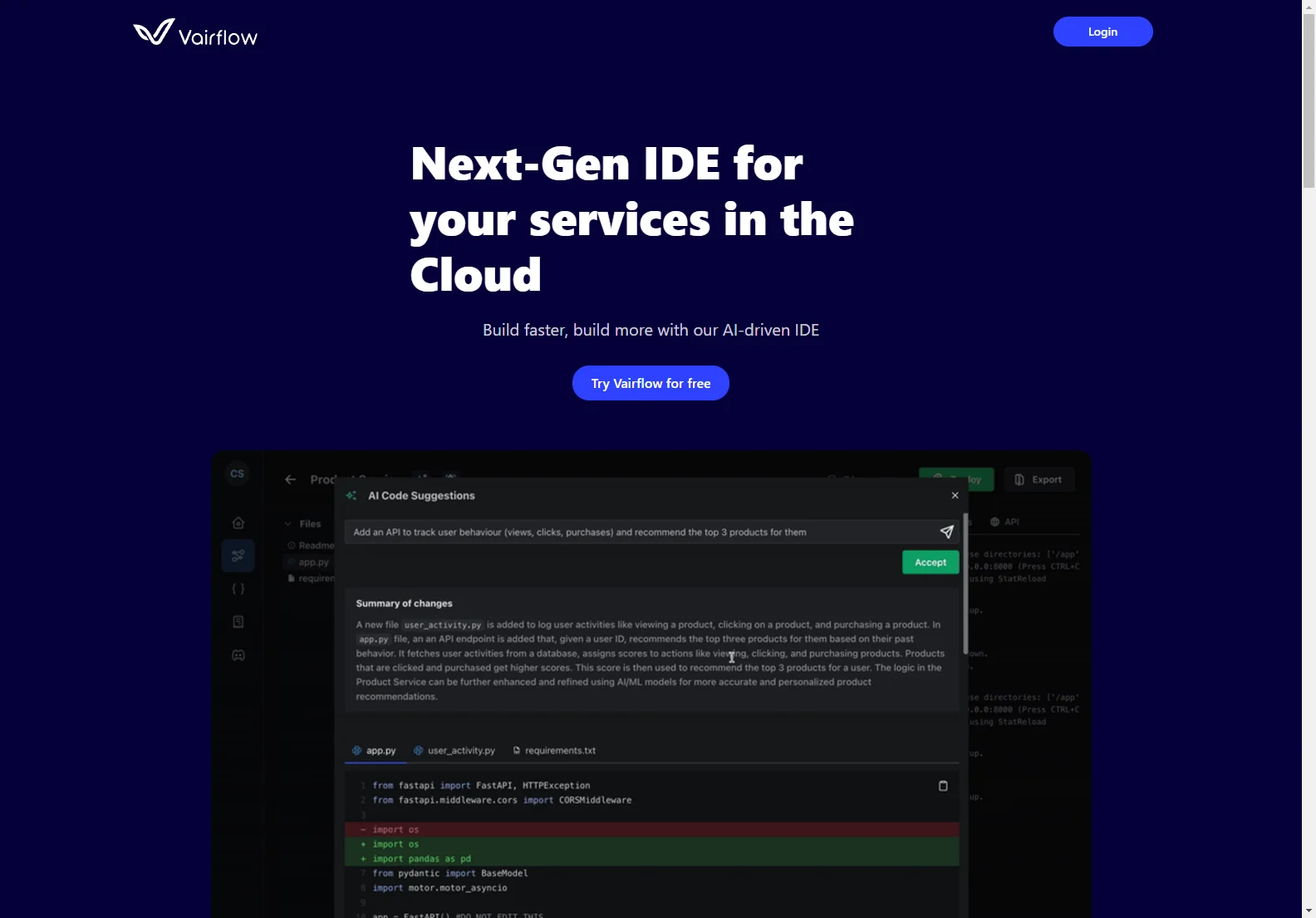Screen dimensions: 1316x918
Task: Click the 'Summary of changes' heading
Action: 404,603
